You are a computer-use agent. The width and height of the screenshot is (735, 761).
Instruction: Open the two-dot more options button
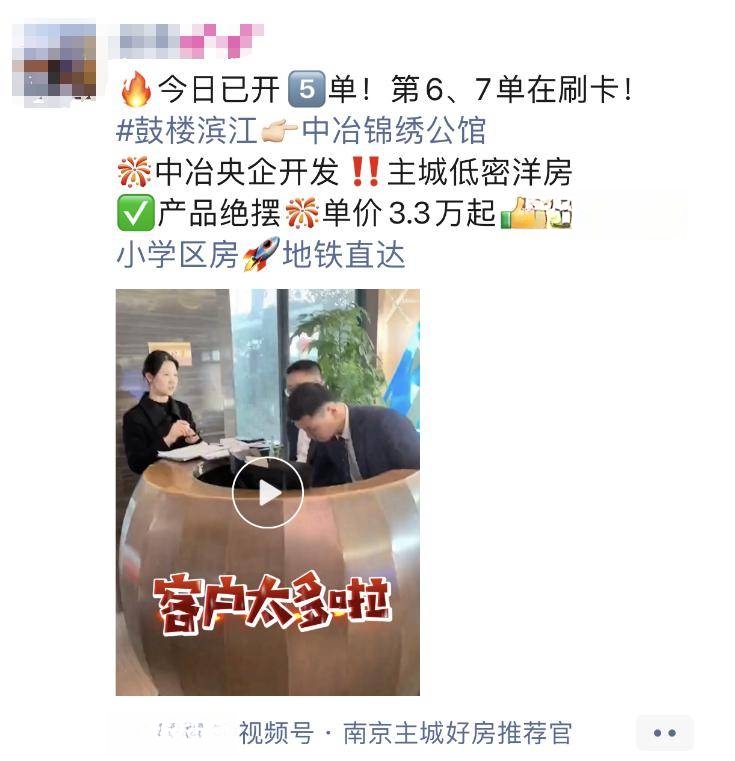[665, 733]
